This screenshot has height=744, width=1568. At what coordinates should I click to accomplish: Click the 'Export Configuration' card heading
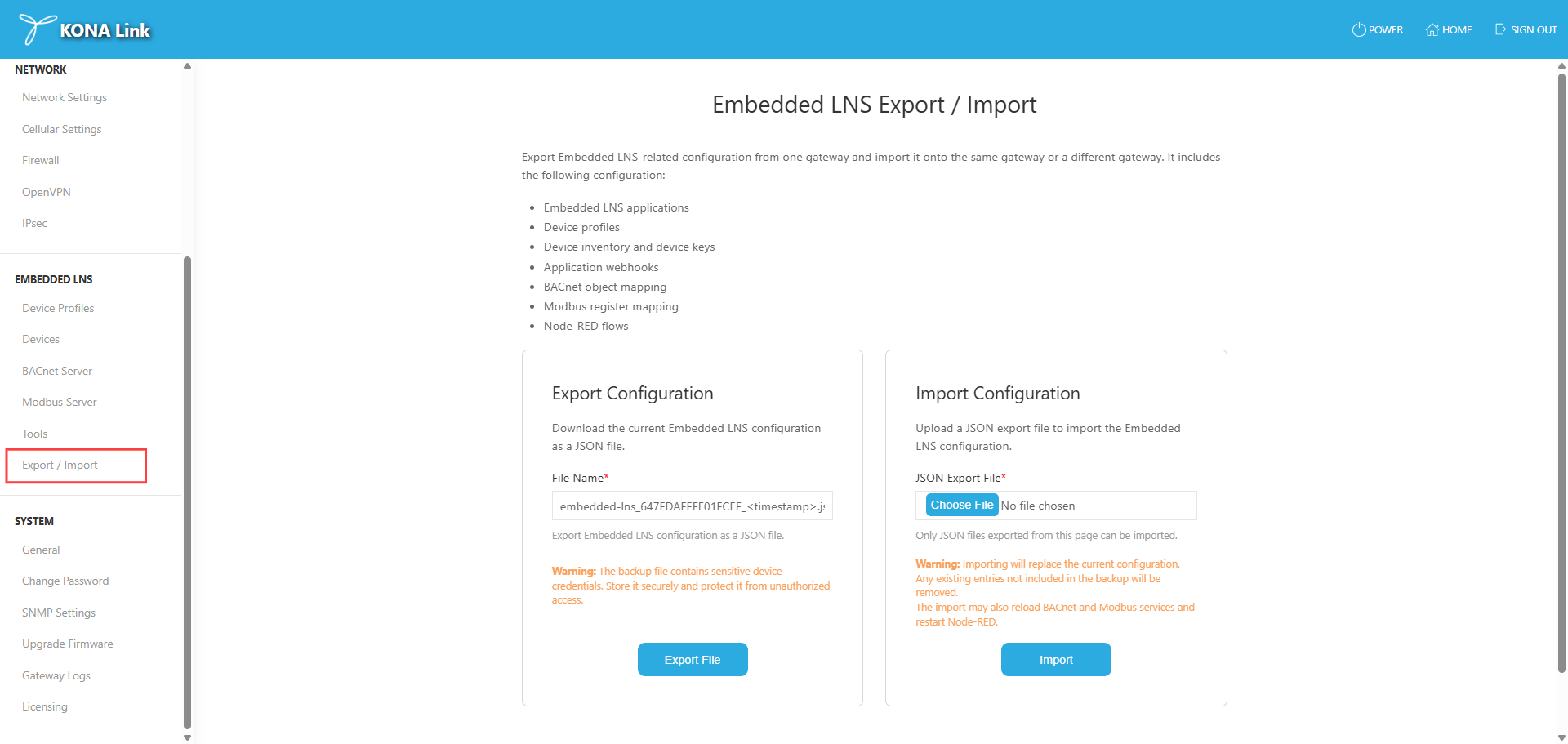[633, 394]
